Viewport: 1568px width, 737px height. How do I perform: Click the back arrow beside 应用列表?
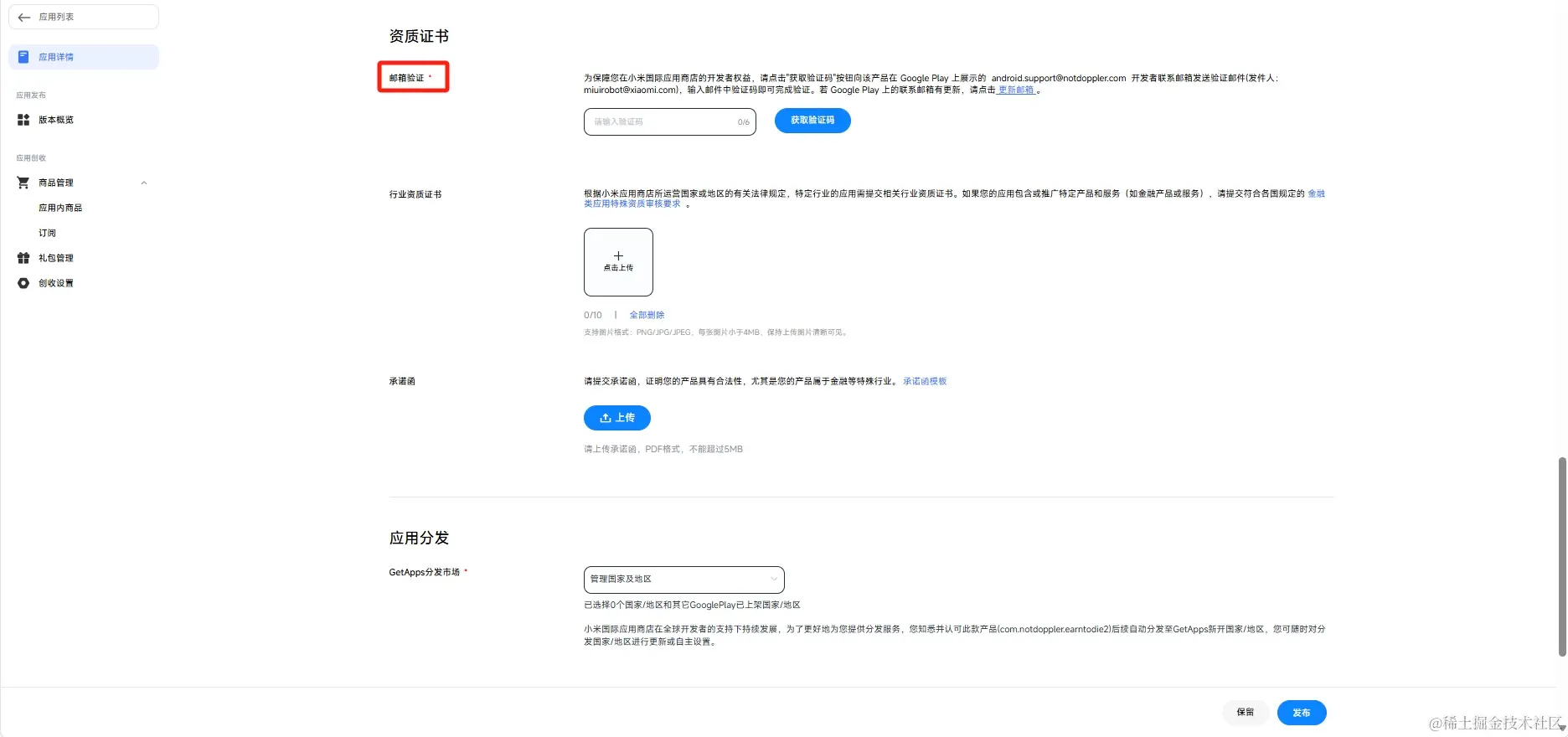coord(23,17)
